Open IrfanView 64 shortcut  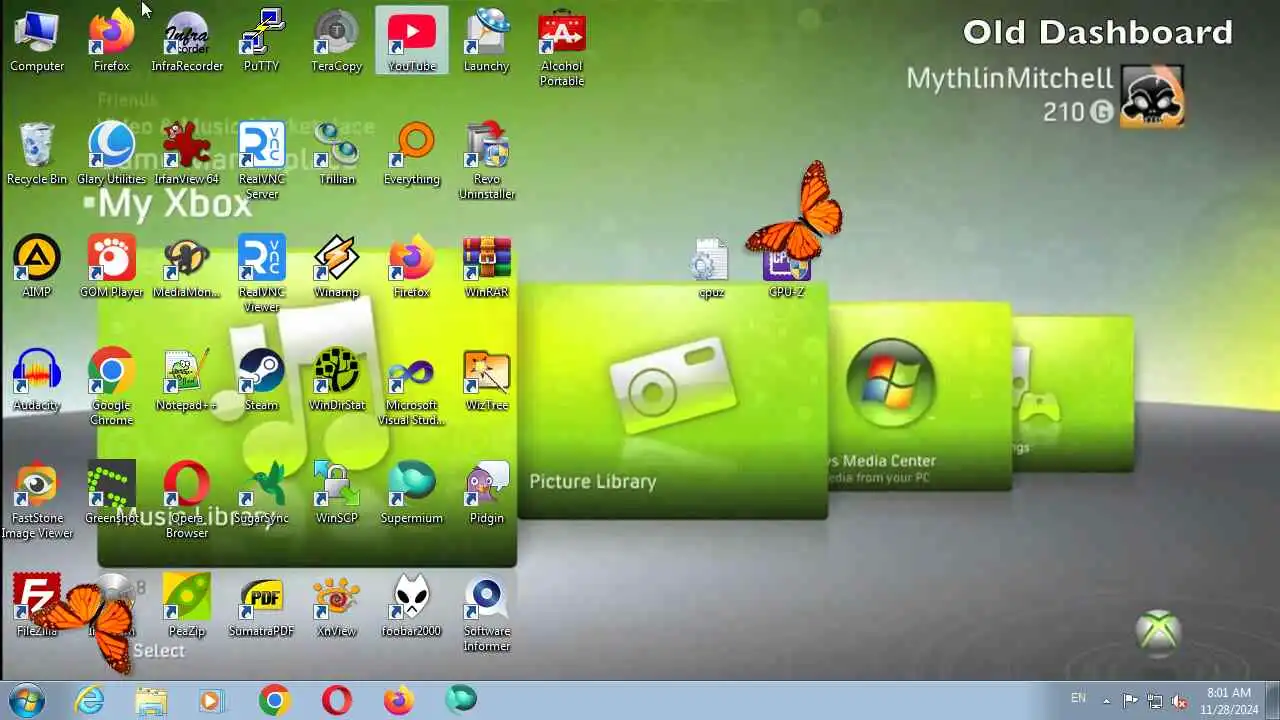click(187, 155)
